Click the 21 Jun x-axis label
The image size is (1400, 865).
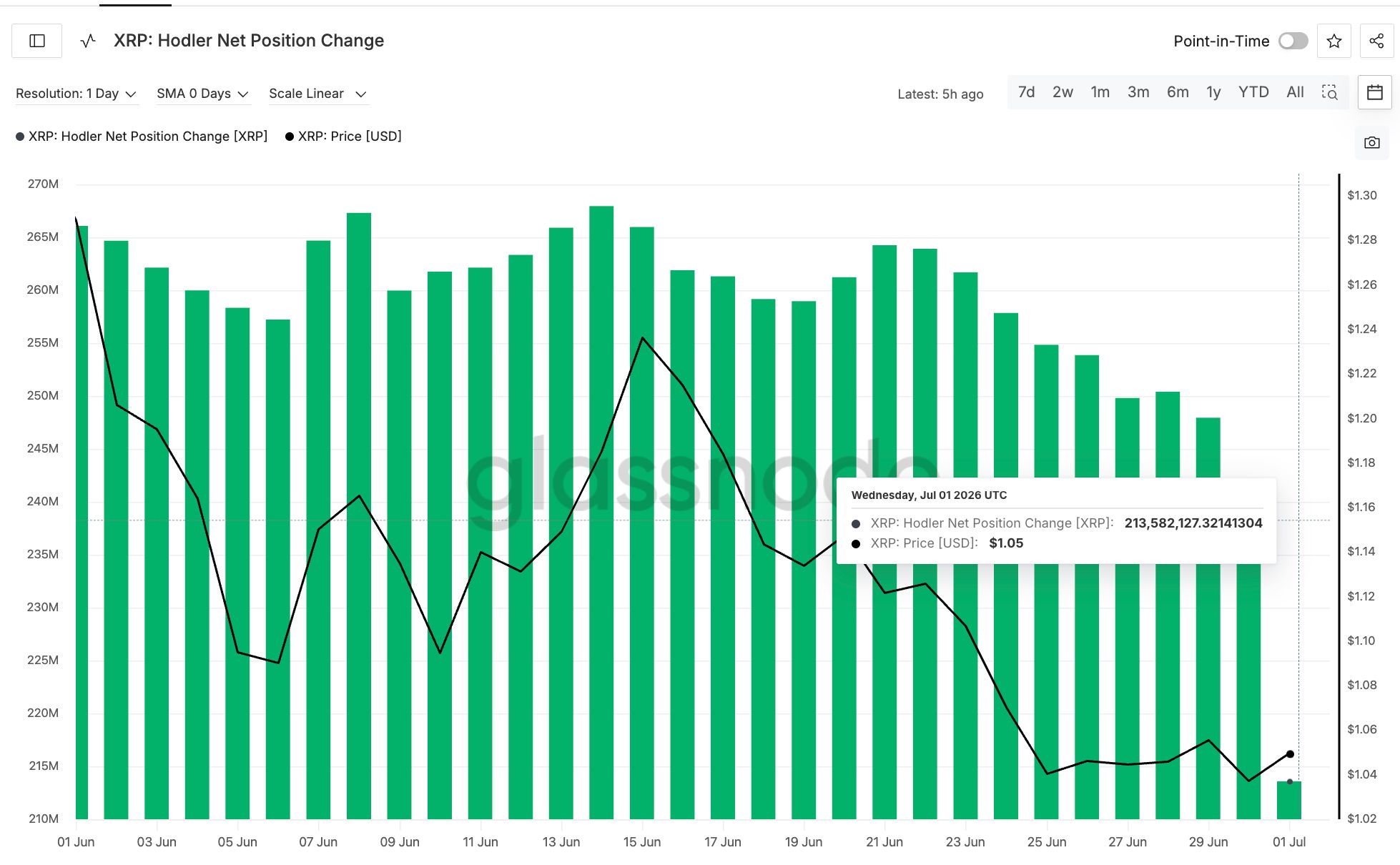click(x=884, y=842)
